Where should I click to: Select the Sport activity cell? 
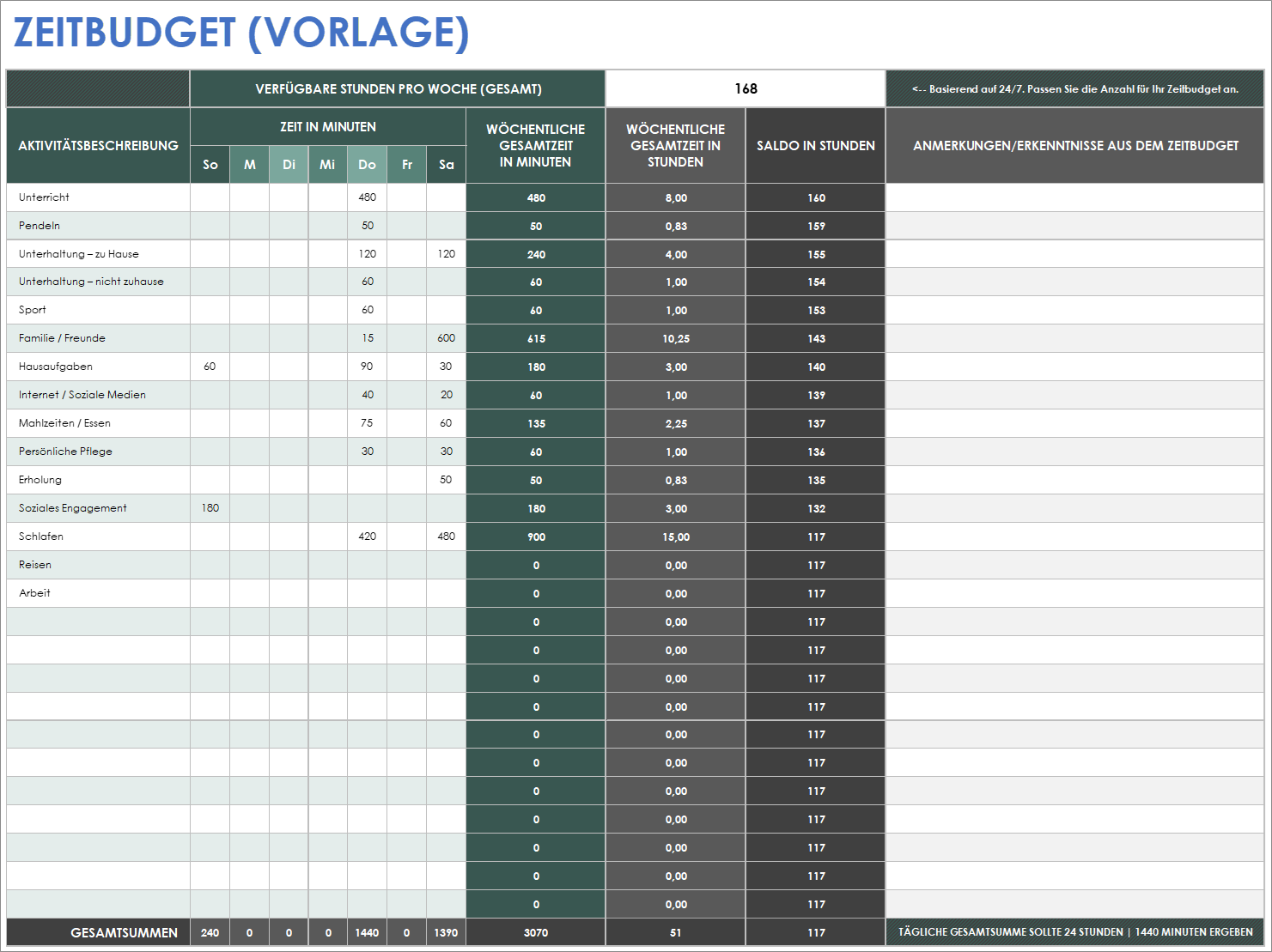point(98,310)
